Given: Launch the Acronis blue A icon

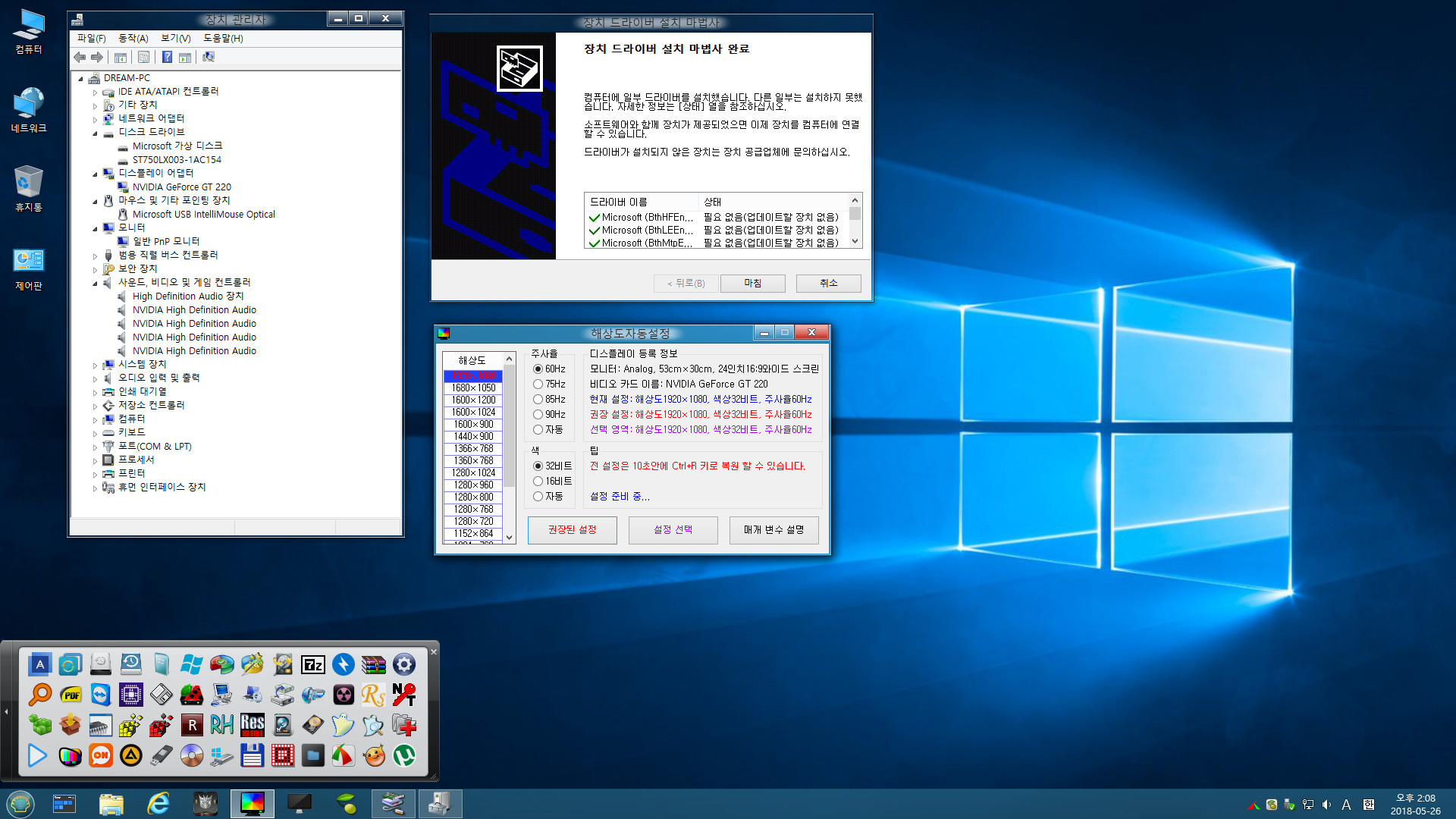Looking at the screenshot, I should tap(39, 665).
